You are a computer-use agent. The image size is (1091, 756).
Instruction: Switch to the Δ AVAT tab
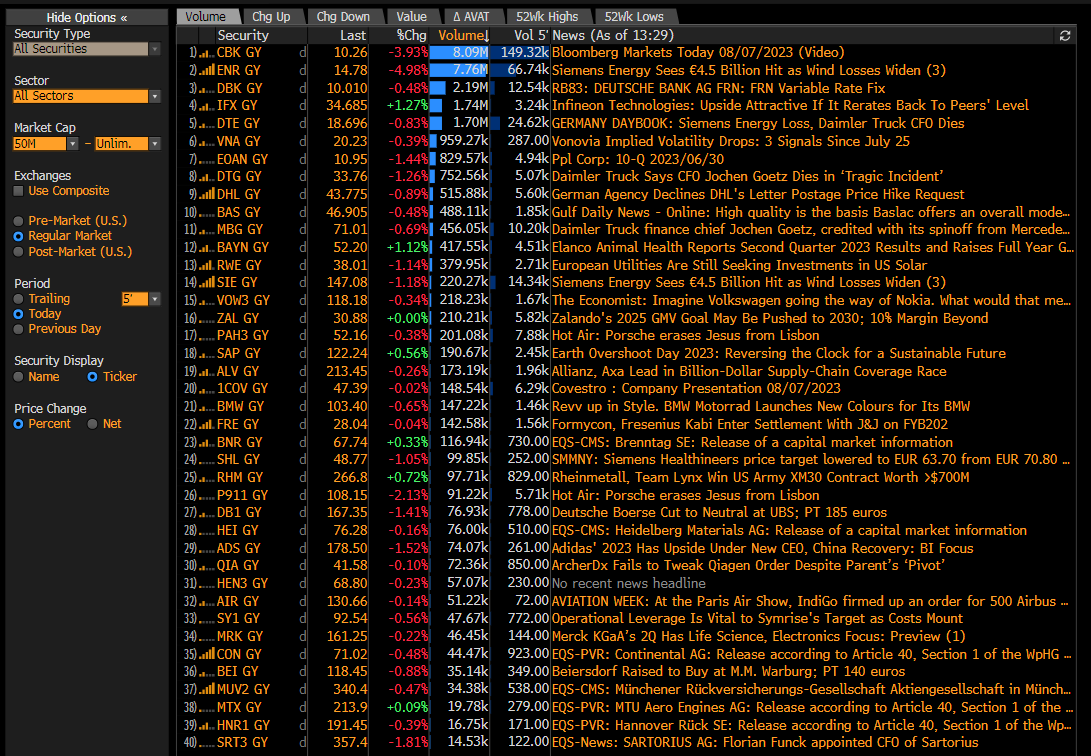tap(471, 17)
